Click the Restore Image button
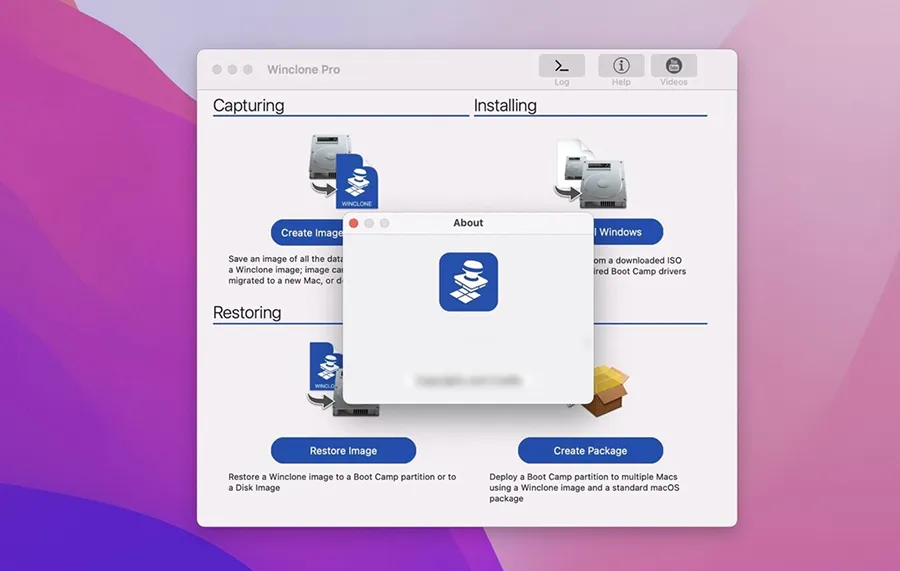The height and width of the screenshot is (571, 900). pos(343,450)
